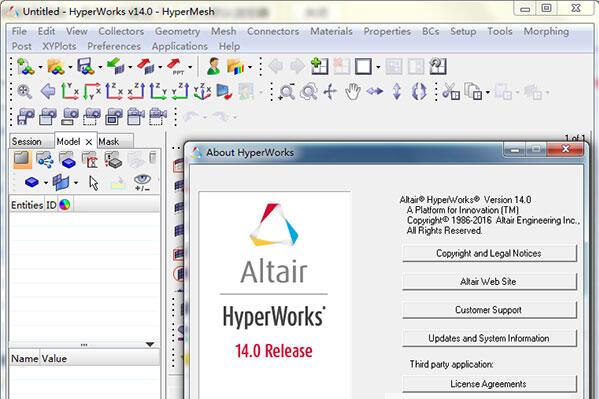The image size is (599, 399).
Task: Expand the Export icon dropdown arrow
Action: click(160, 68)
